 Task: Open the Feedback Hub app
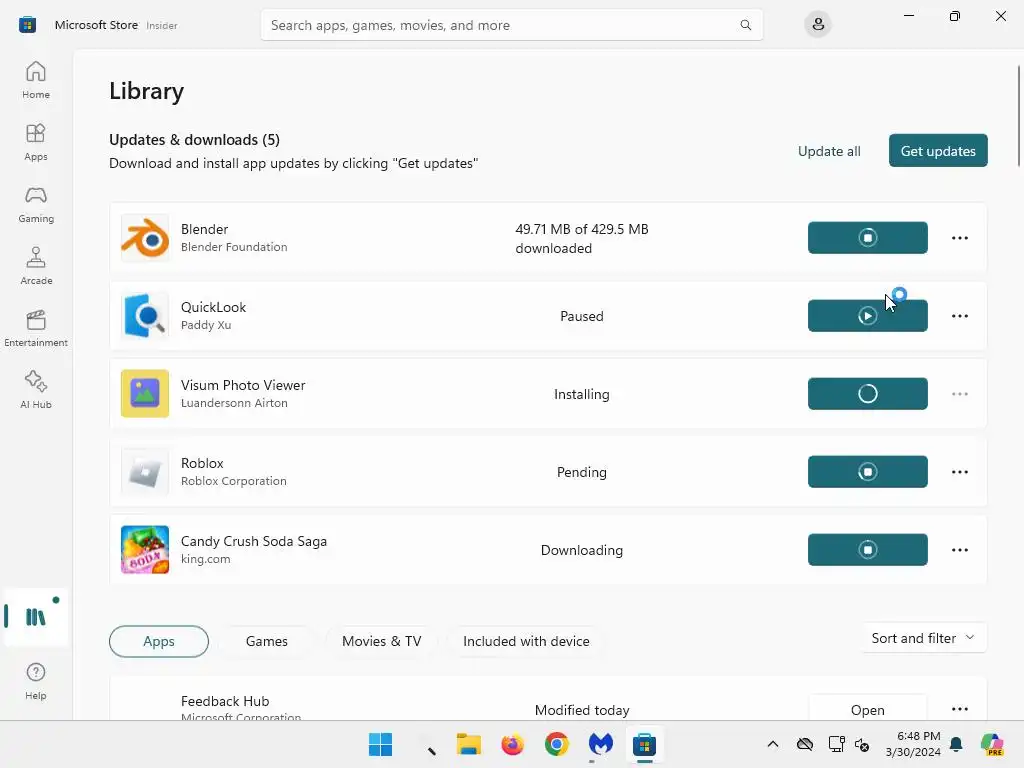click(x=867, y=709)
